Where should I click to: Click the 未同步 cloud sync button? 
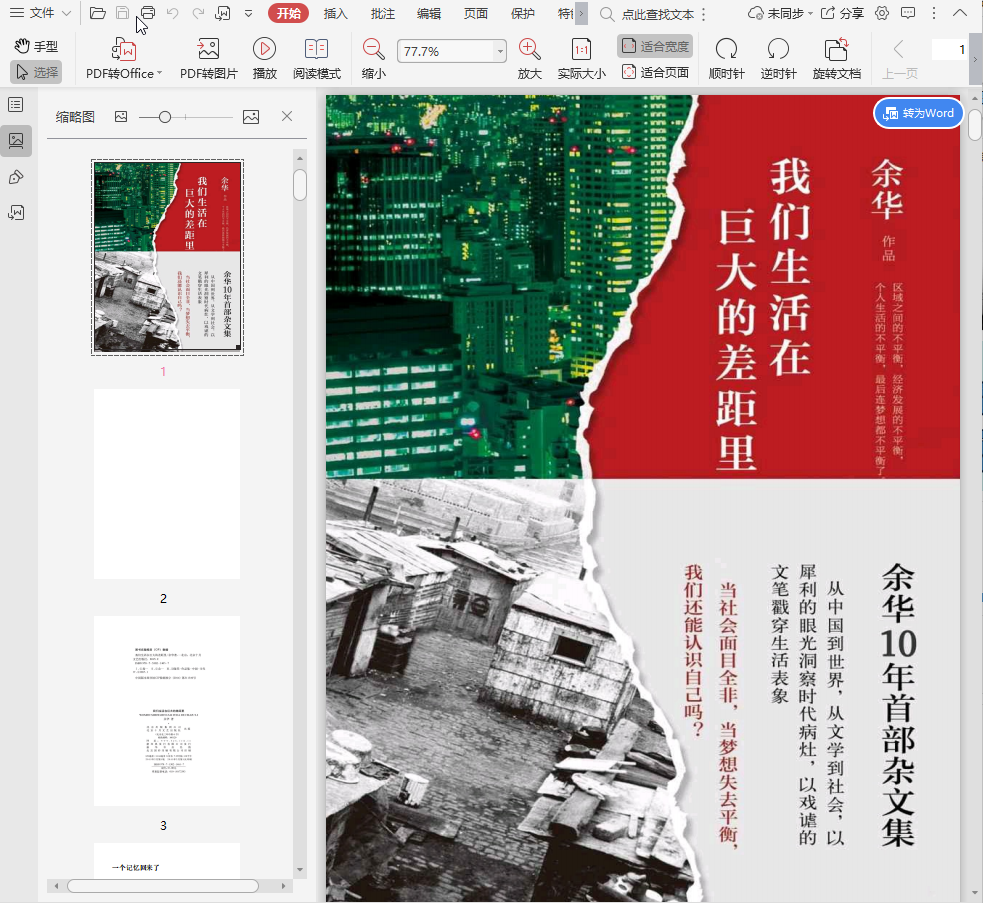780,13
